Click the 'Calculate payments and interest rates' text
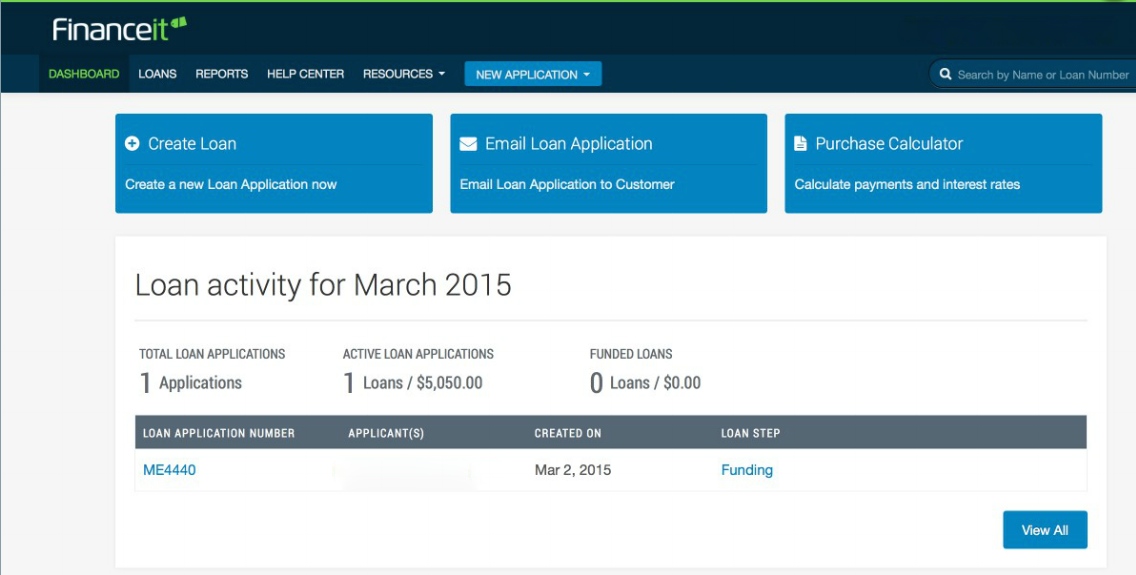Screen dimensions: 1136x575 (x=907, y=185)
